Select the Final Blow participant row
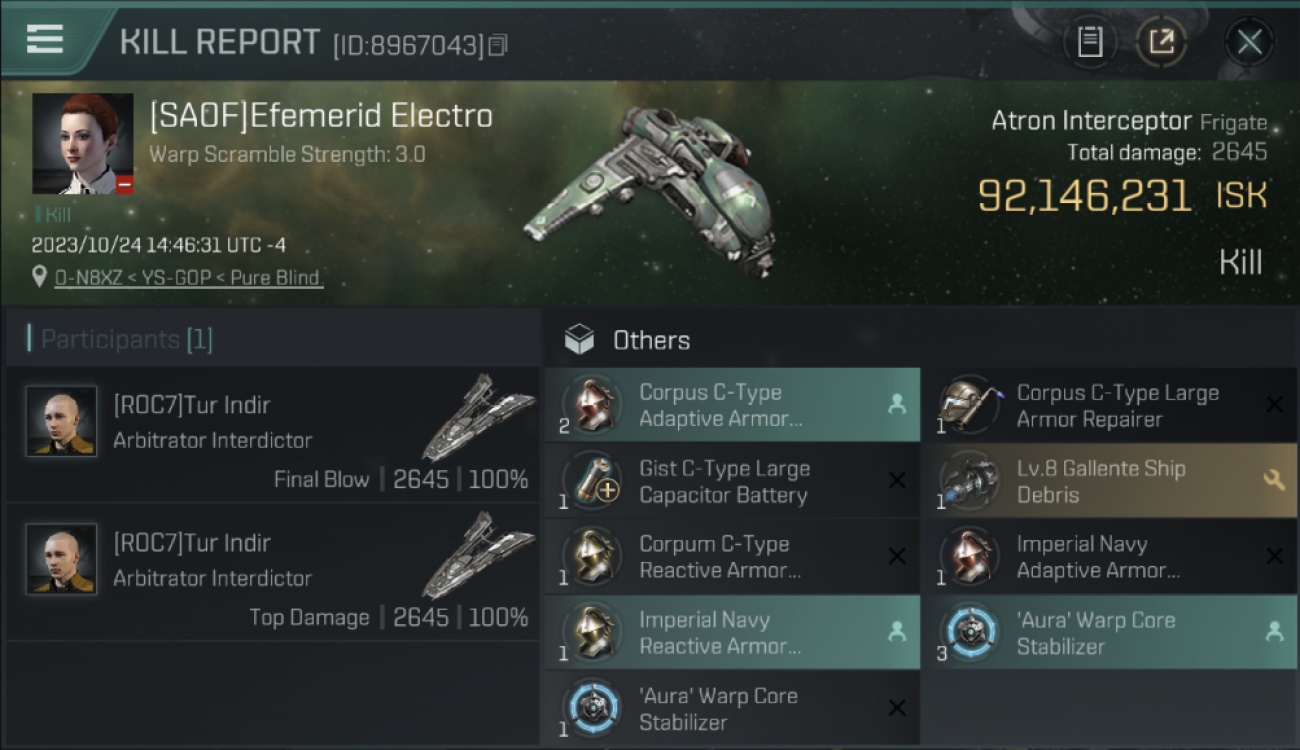Viewport: 1300px width, 750px height. pos(272,435)
